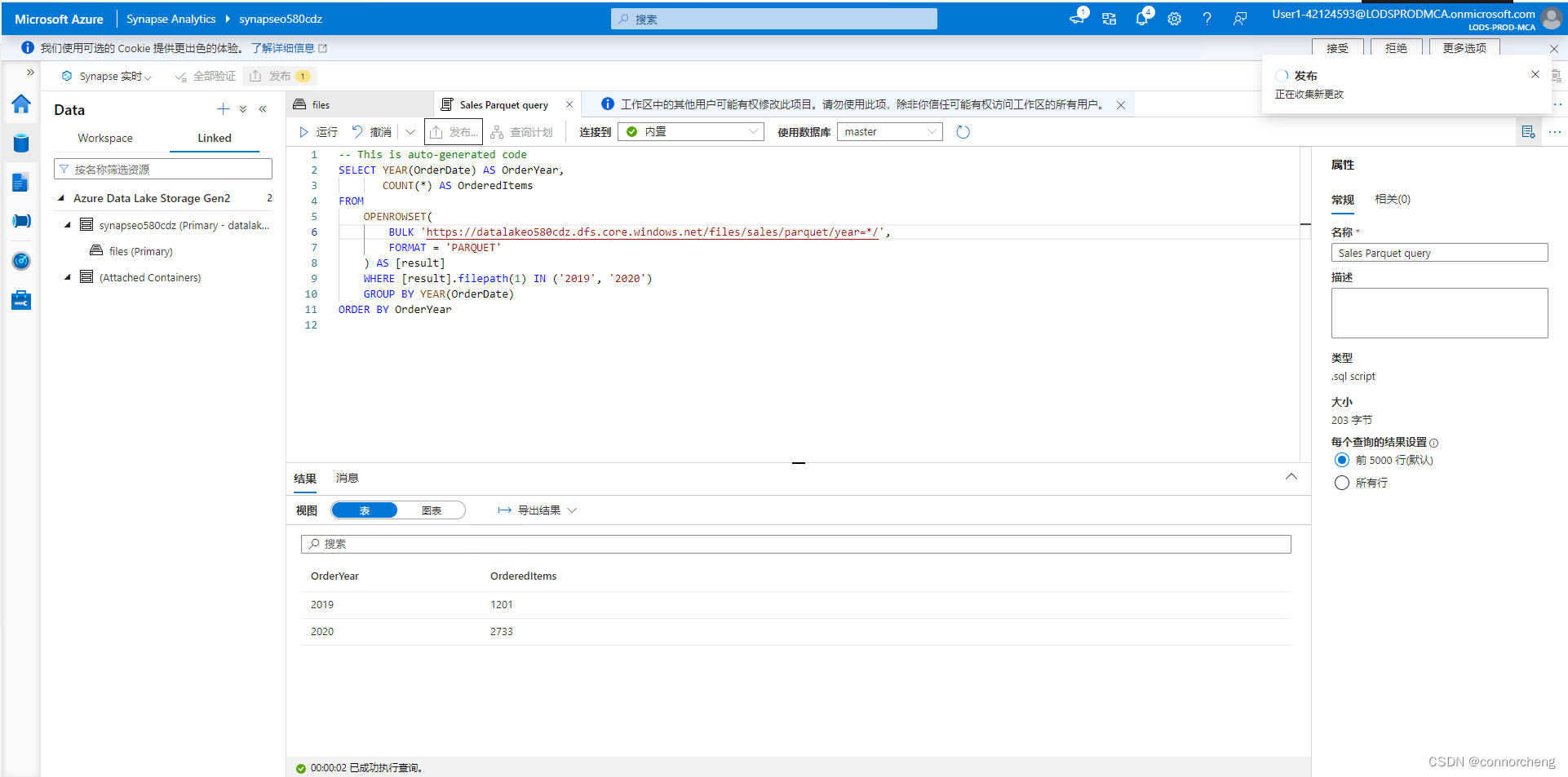Open the Monitor hub icon
Screen dimensions: 1568x777
coord(21,260)
